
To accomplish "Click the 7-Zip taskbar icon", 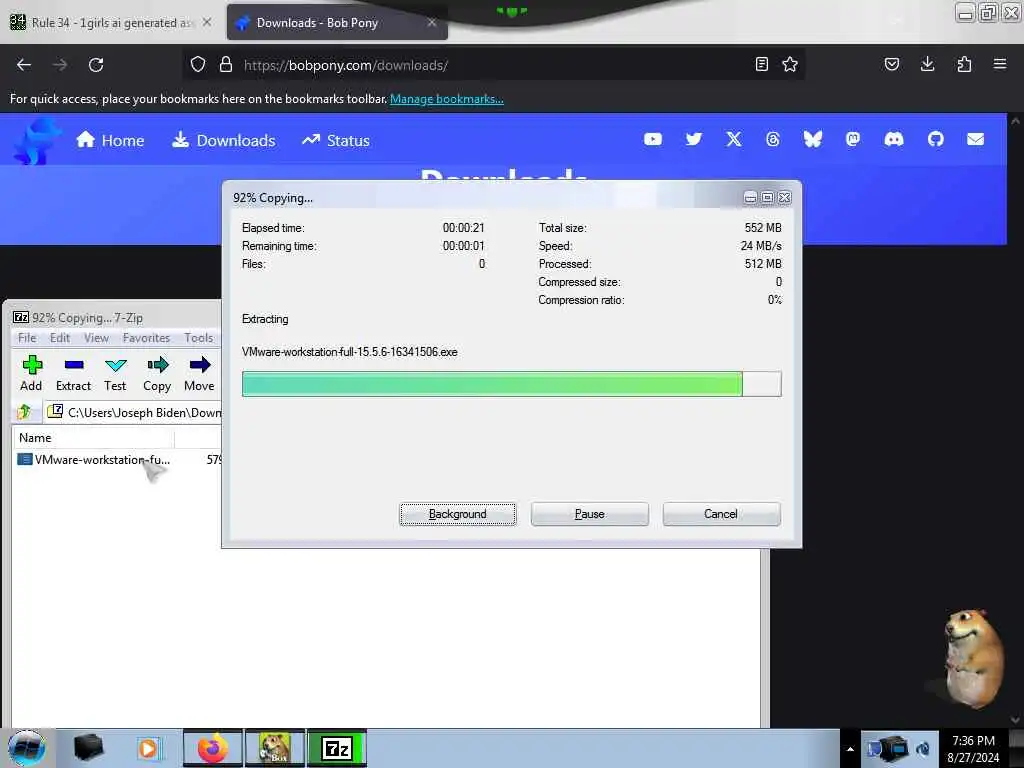I will (337, 748).
